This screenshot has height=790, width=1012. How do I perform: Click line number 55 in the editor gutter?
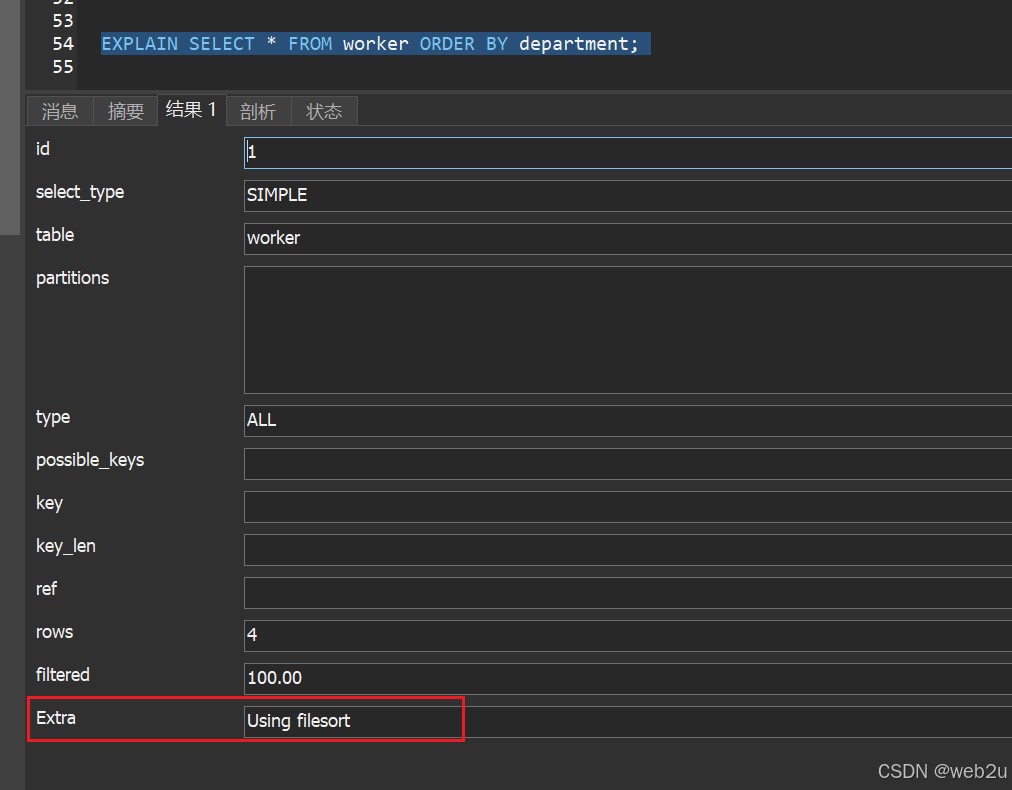pos(63,67)
